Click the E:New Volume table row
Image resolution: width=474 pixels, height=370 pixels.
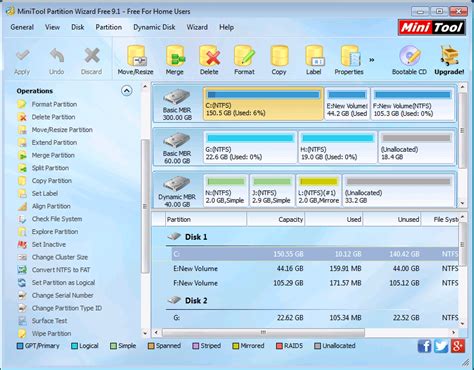pyautogui.click(x=315, y=268)
